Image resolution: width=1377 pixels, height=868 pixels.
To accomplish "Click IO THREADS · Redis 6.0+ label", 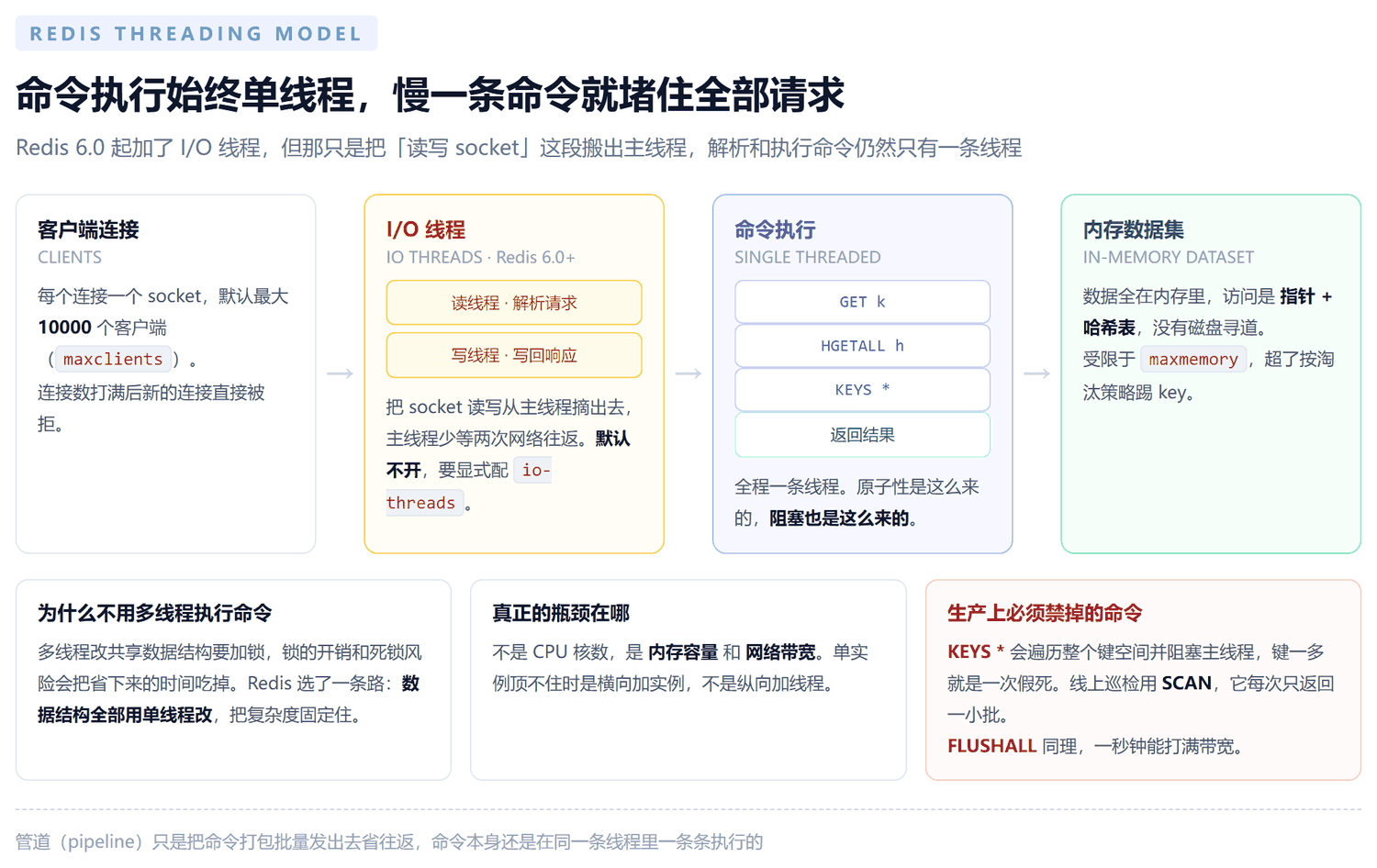I will tap(481, 258).
